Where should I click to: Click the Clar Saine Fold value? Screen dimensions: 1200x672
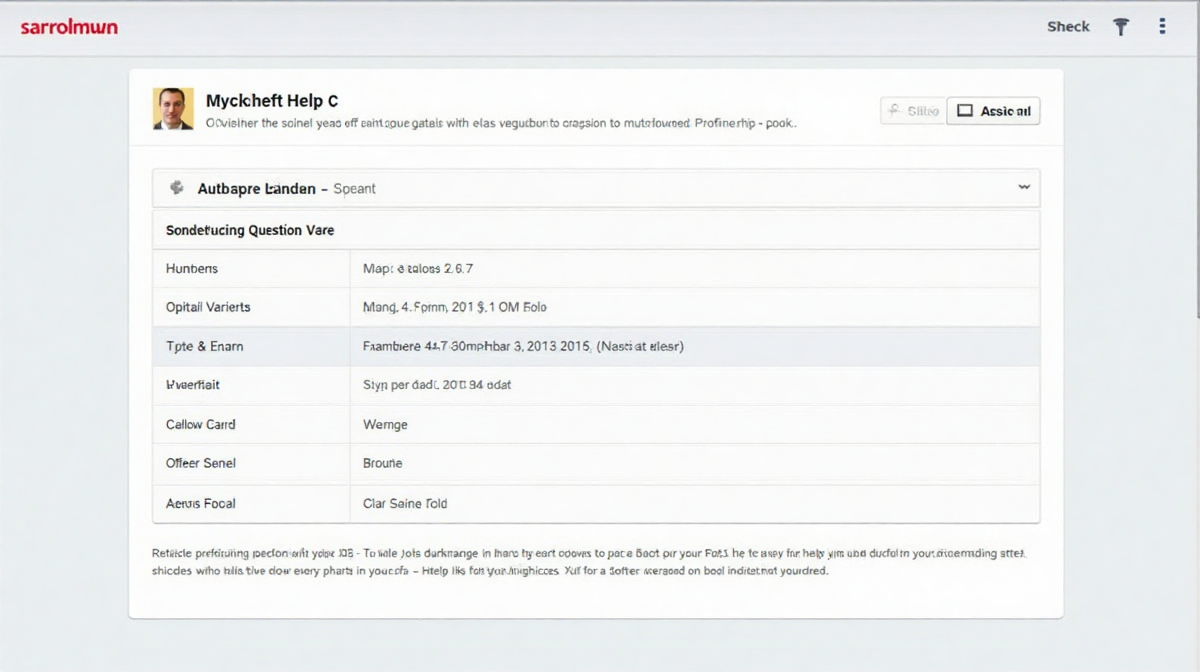(405, 503)
